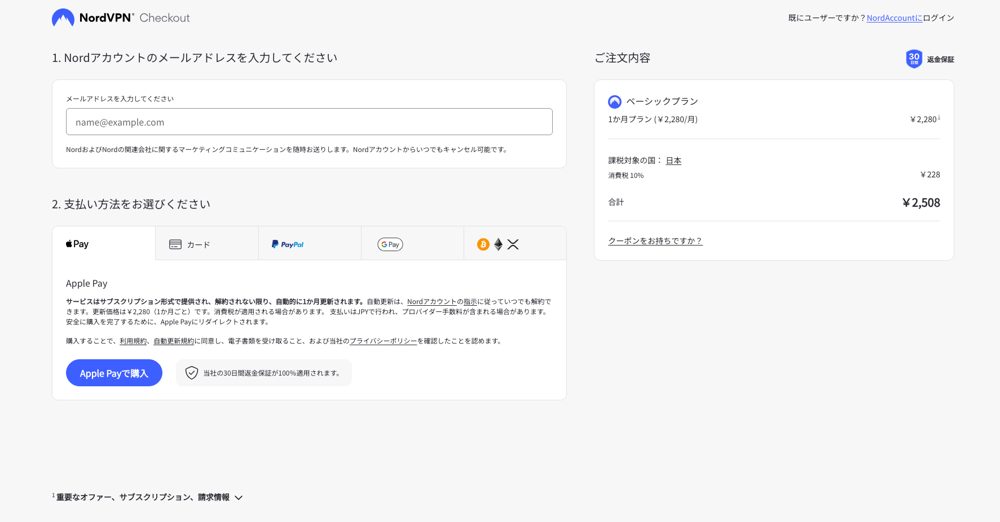Viewport: 1000px width, 522px height.
Task: Select the カード card payment tab
Action: pos(207,244)
